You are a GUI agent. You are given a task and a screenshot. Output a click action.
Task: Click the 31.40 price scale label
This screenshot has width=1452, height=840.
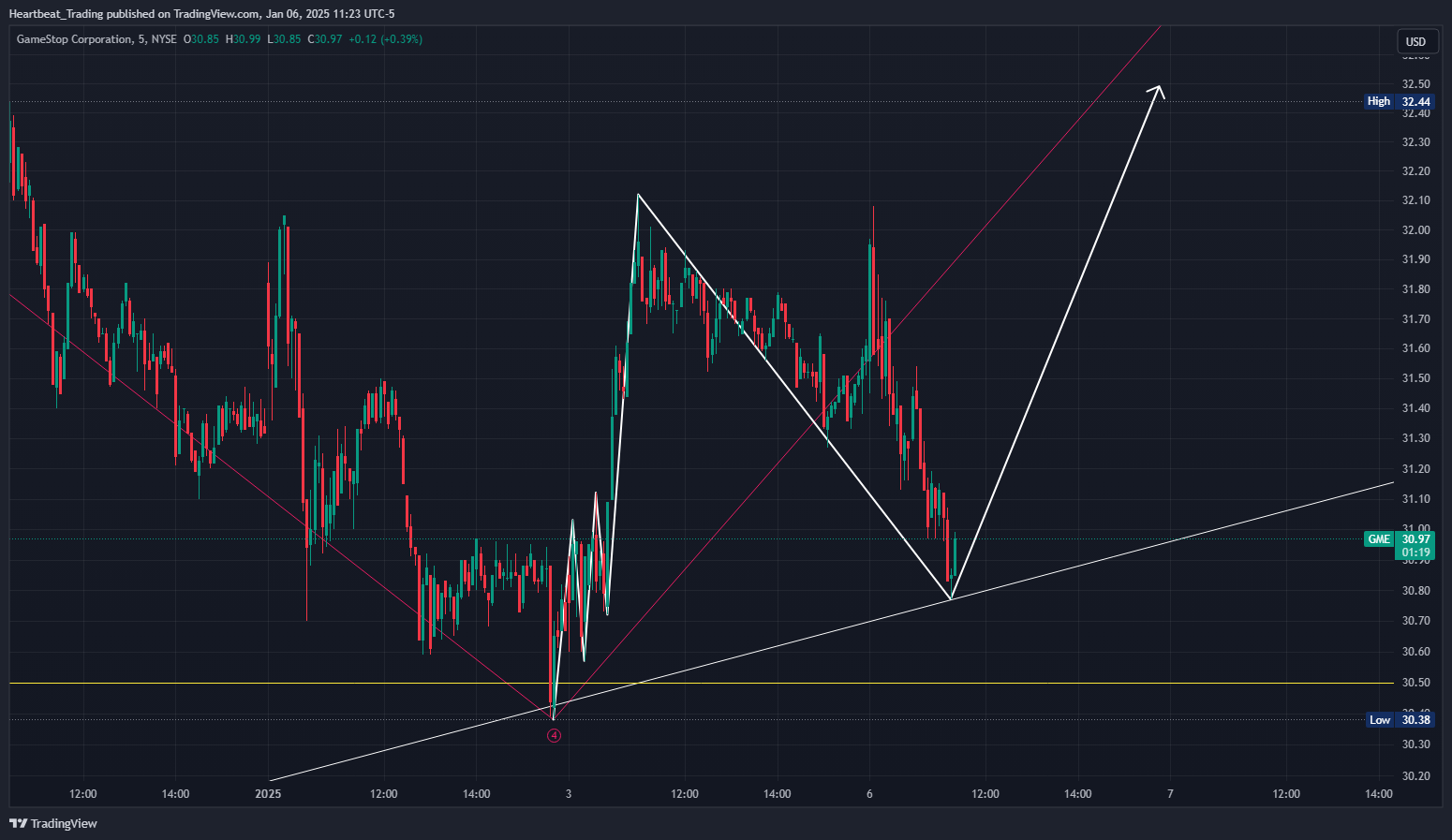click(x=1415, y=408)
